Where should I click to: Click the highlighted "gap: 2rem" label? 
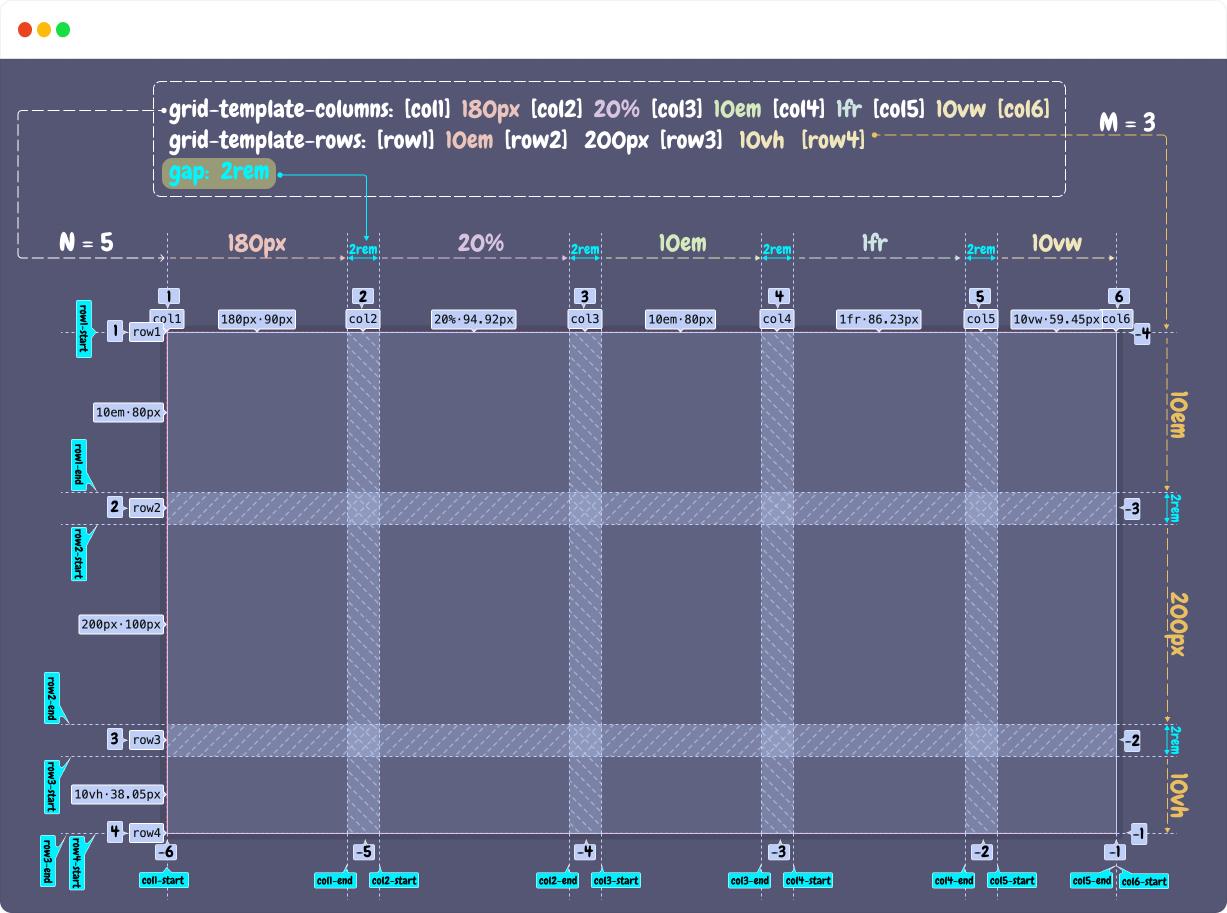[x=218, y=172]
